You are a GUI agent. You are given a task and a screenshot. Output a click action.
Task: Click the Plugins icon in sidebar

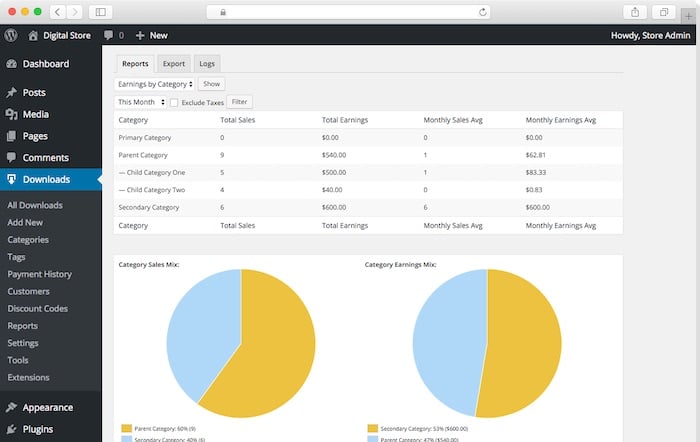[x=11, y=429]
